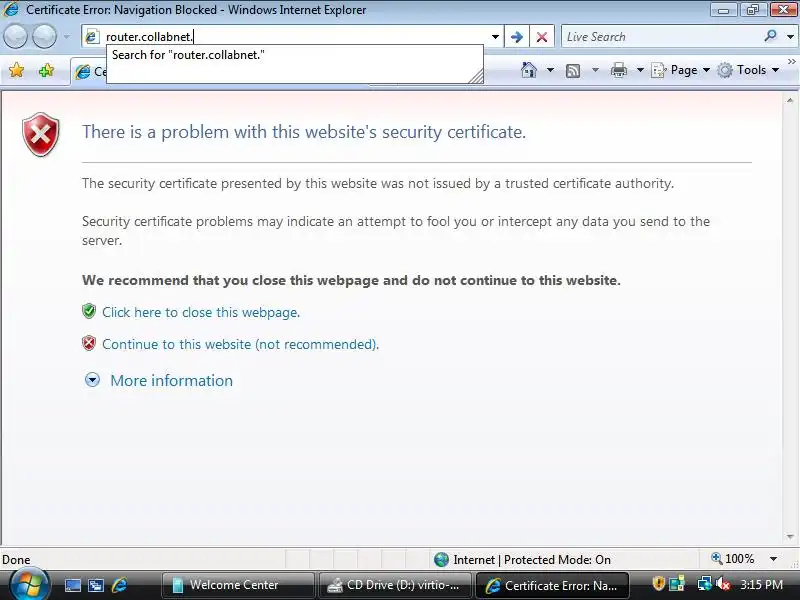Expand the address bar history dropdown

(x=495, y=37)
